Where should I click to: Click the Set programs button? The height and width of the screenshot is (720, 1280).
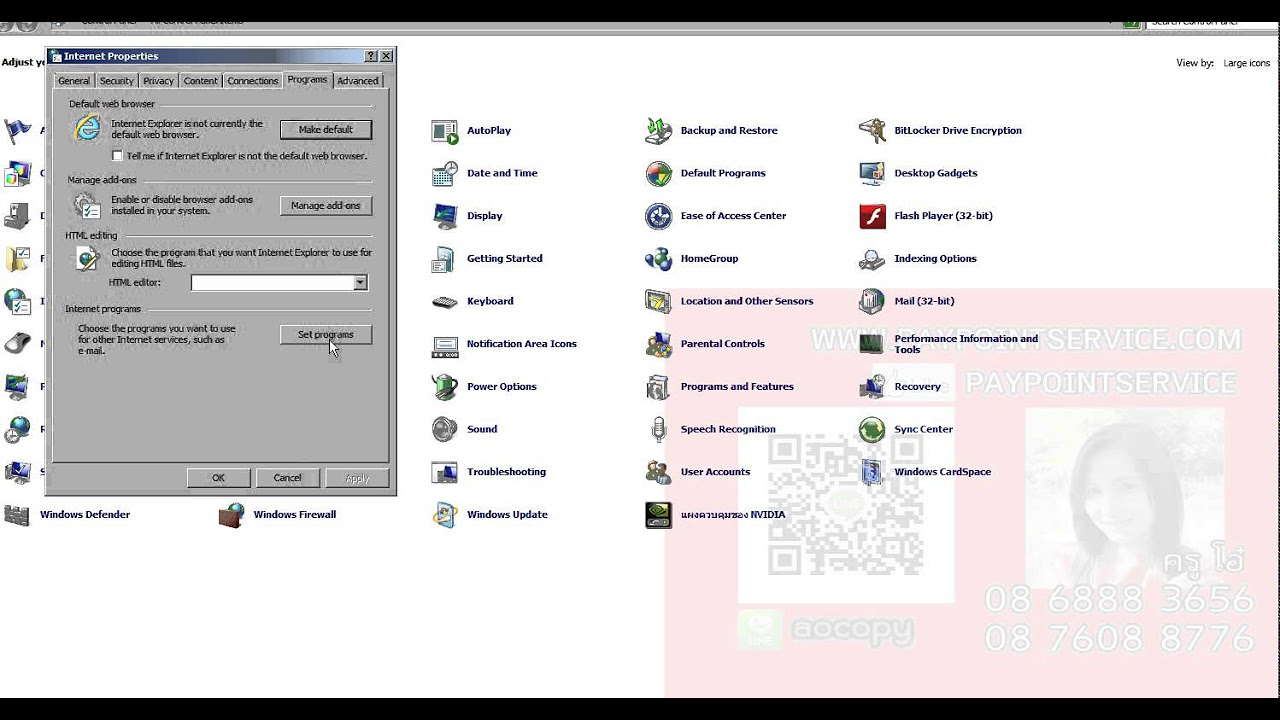[x=326, y=335]
